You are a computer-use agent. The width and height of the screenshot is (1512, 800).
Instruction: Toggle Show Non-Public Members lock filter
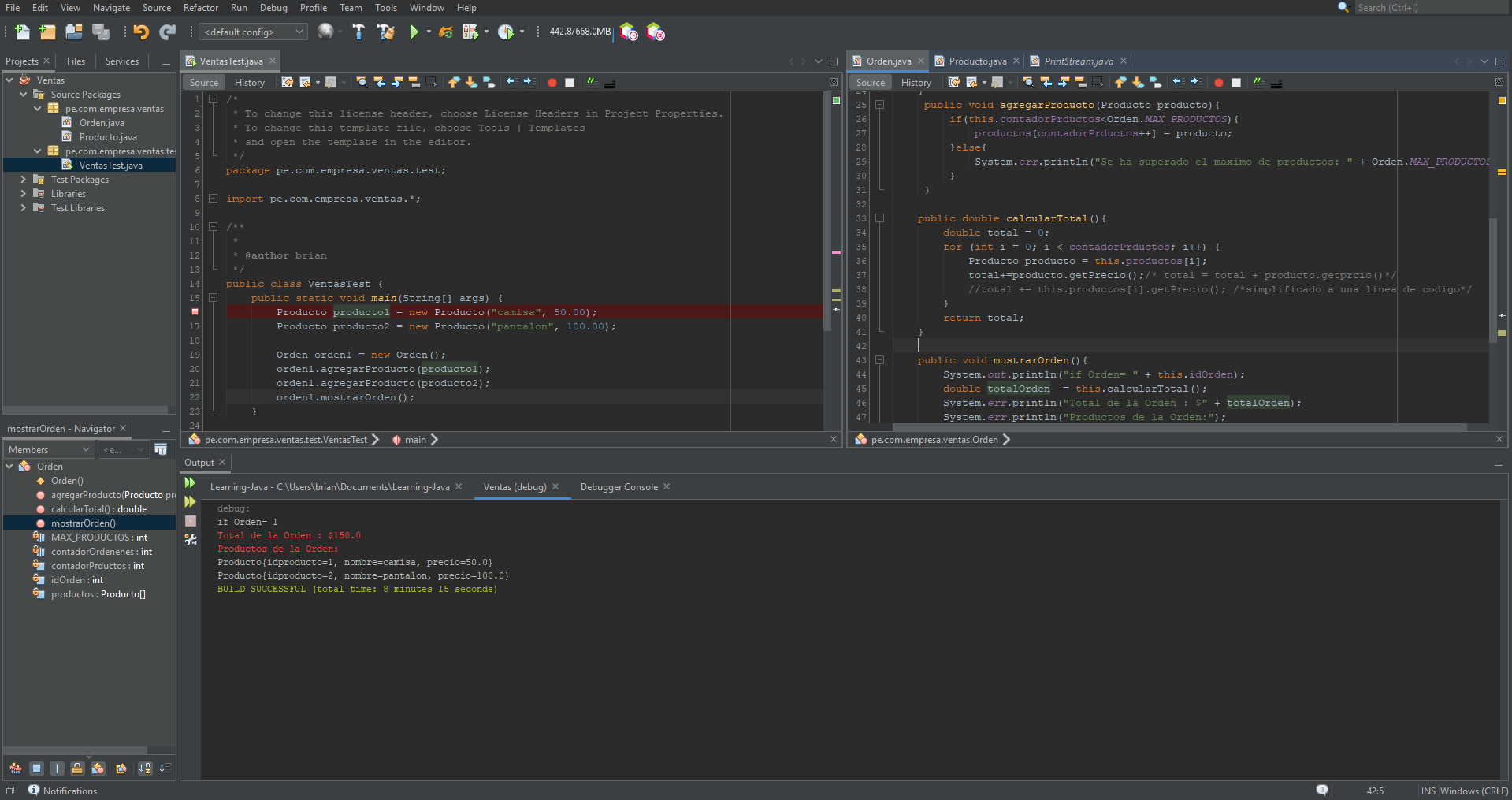pos(77,768)
